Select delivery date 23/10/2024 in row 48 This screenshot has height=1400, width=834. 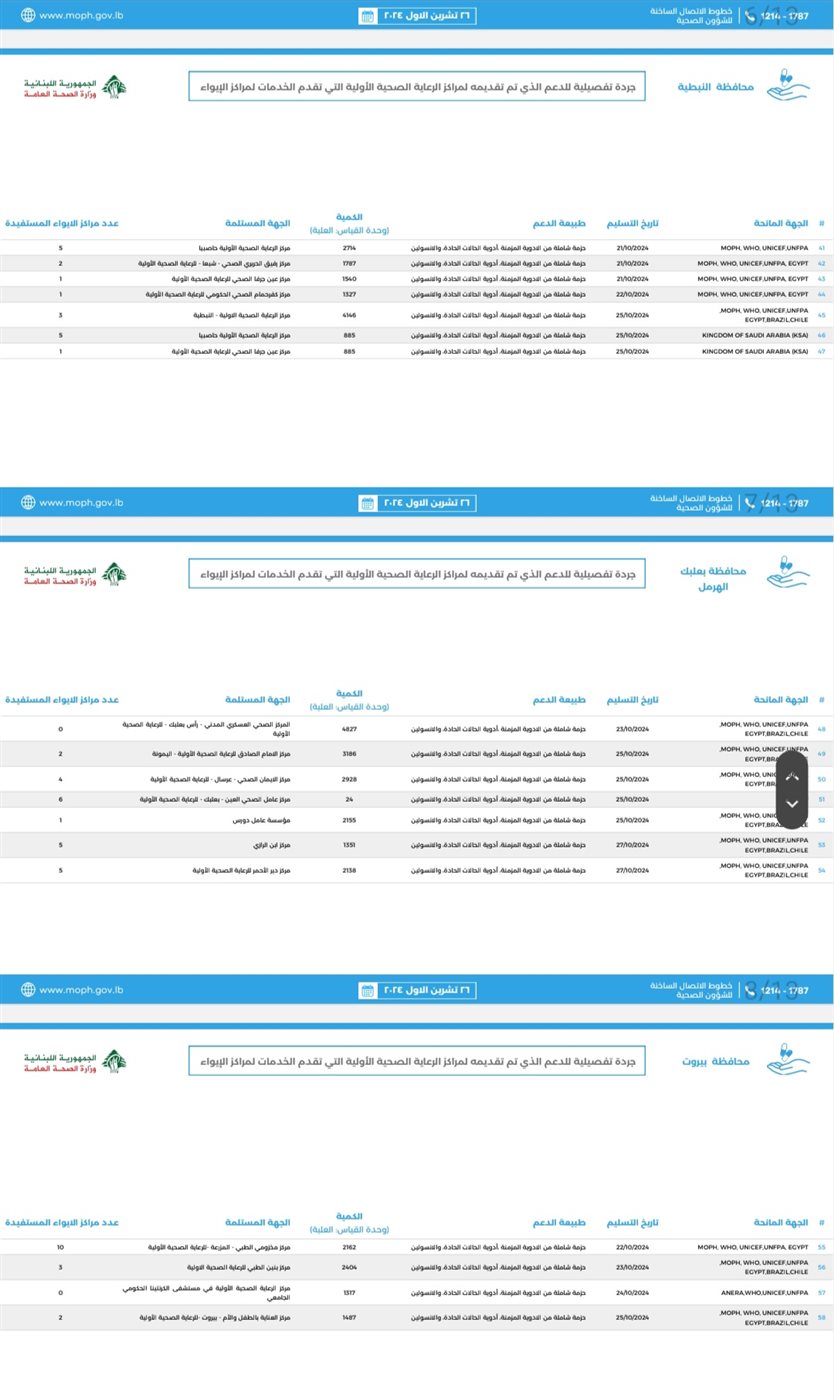633,729
